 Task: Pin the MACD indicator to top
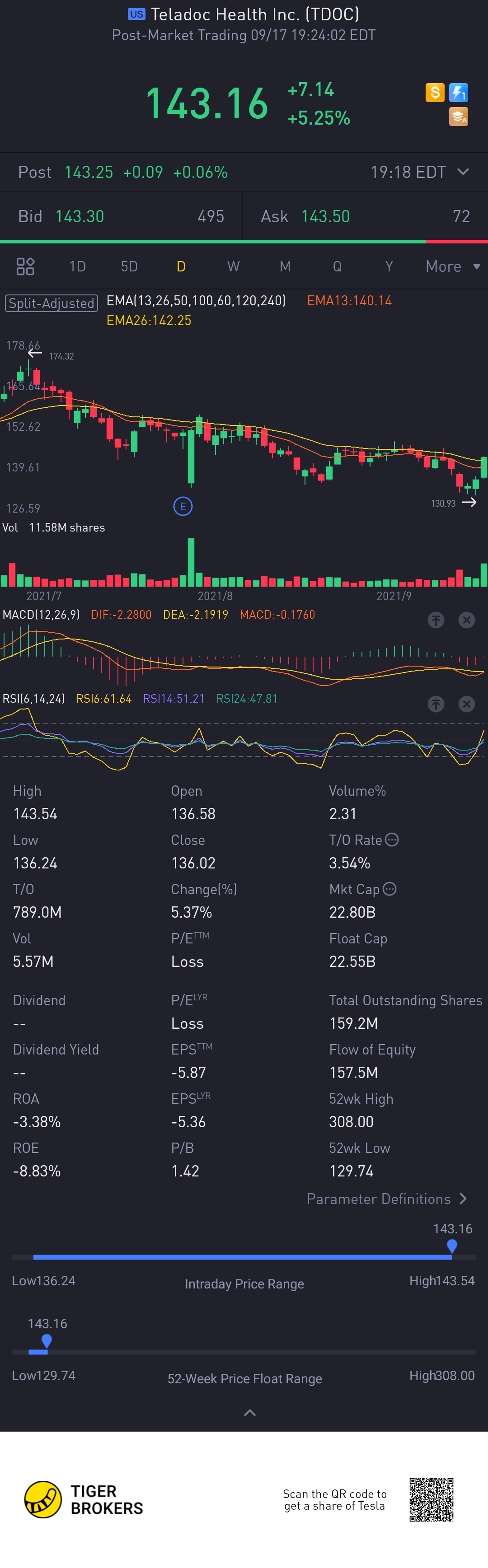(436, 620)
